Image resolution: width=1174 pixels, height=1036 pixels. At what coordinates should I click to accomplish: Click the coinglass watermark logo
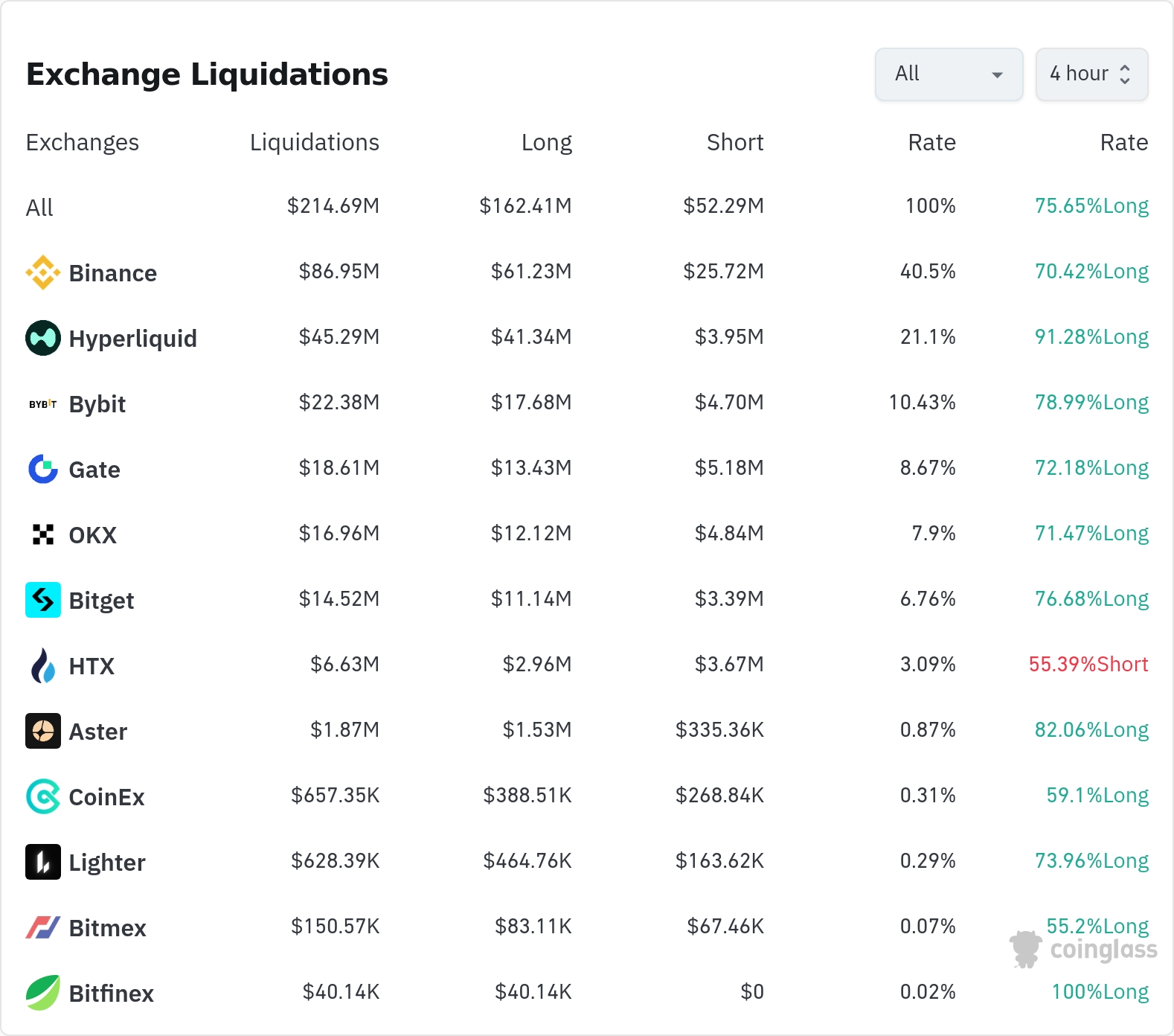coord(1083,949)
